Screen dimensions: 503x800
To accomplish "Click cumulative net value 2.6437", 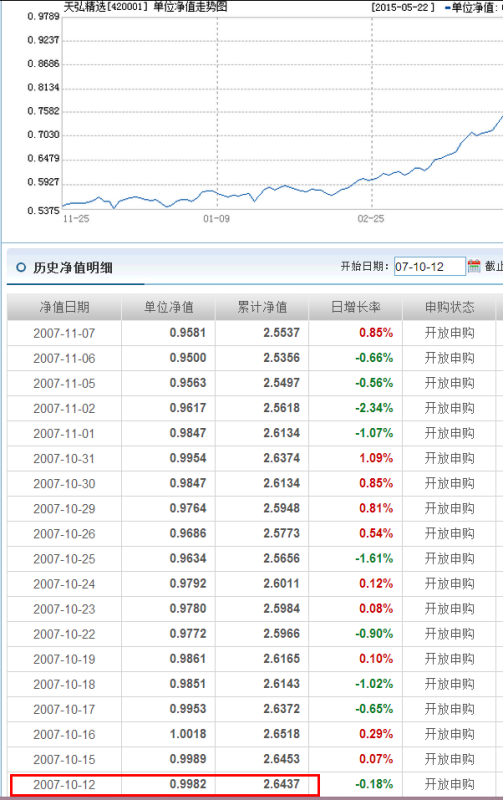I will (x=282, y=784).
